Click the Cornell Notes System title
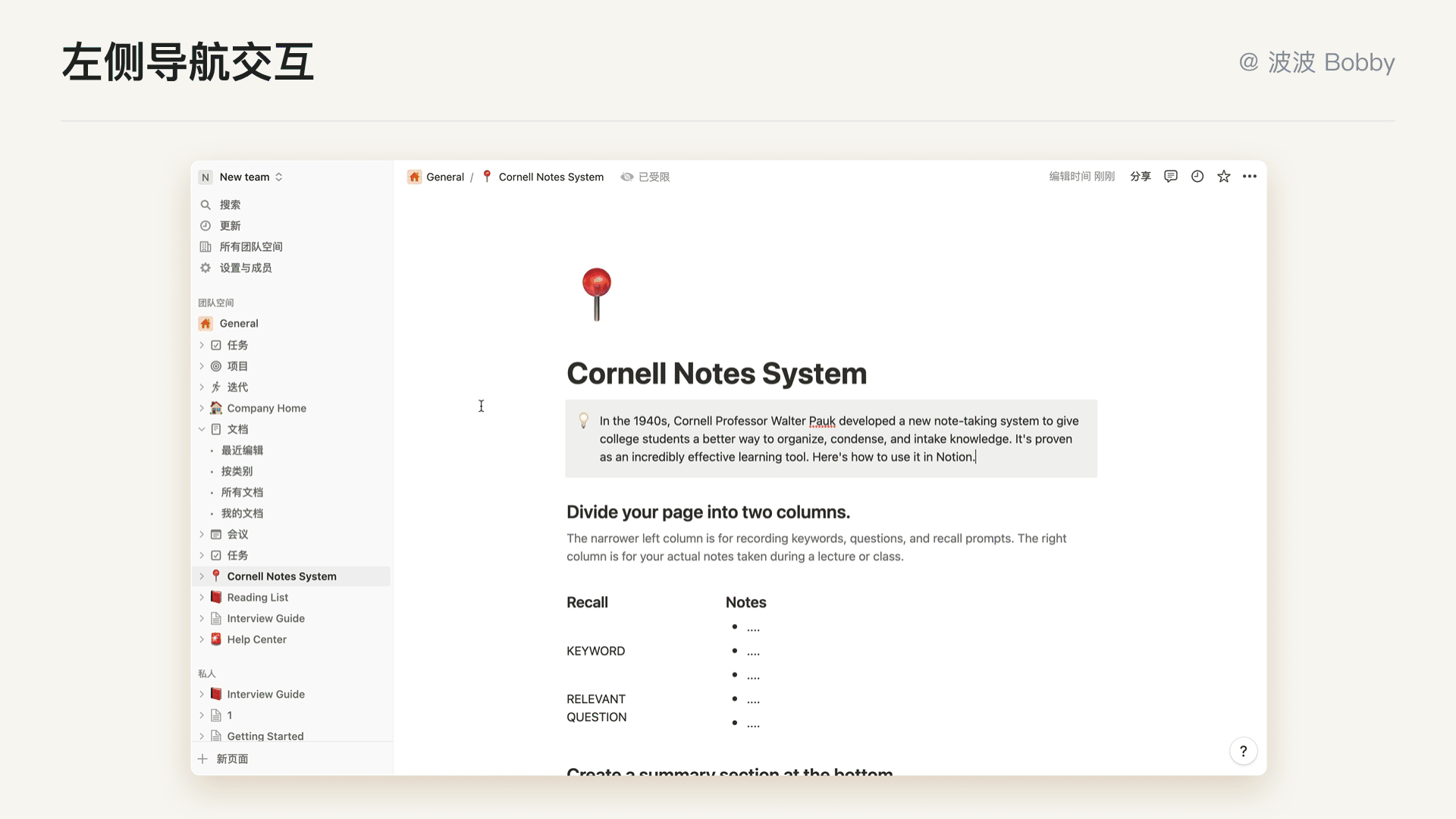The image size is (1456, 819). coord(716,374)
